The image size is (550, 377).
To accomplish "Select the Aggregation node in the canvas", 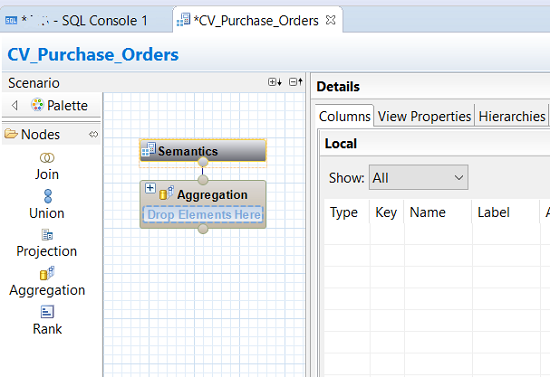I will pyautogui.click(x=203, y=204).
